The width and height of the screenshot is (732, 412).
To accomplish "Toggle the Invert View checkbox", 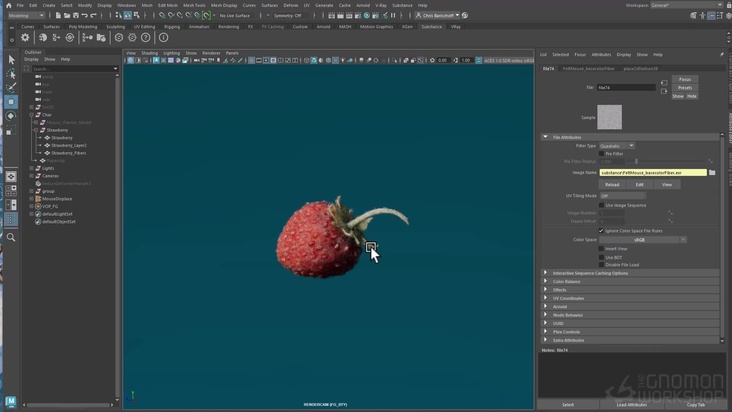I will click(601, 249).
